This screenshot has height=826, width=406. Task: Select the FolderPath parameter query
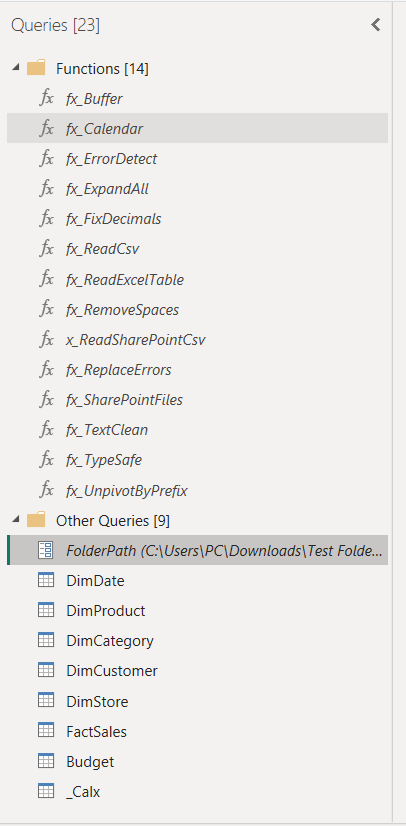tap(197, 550)
